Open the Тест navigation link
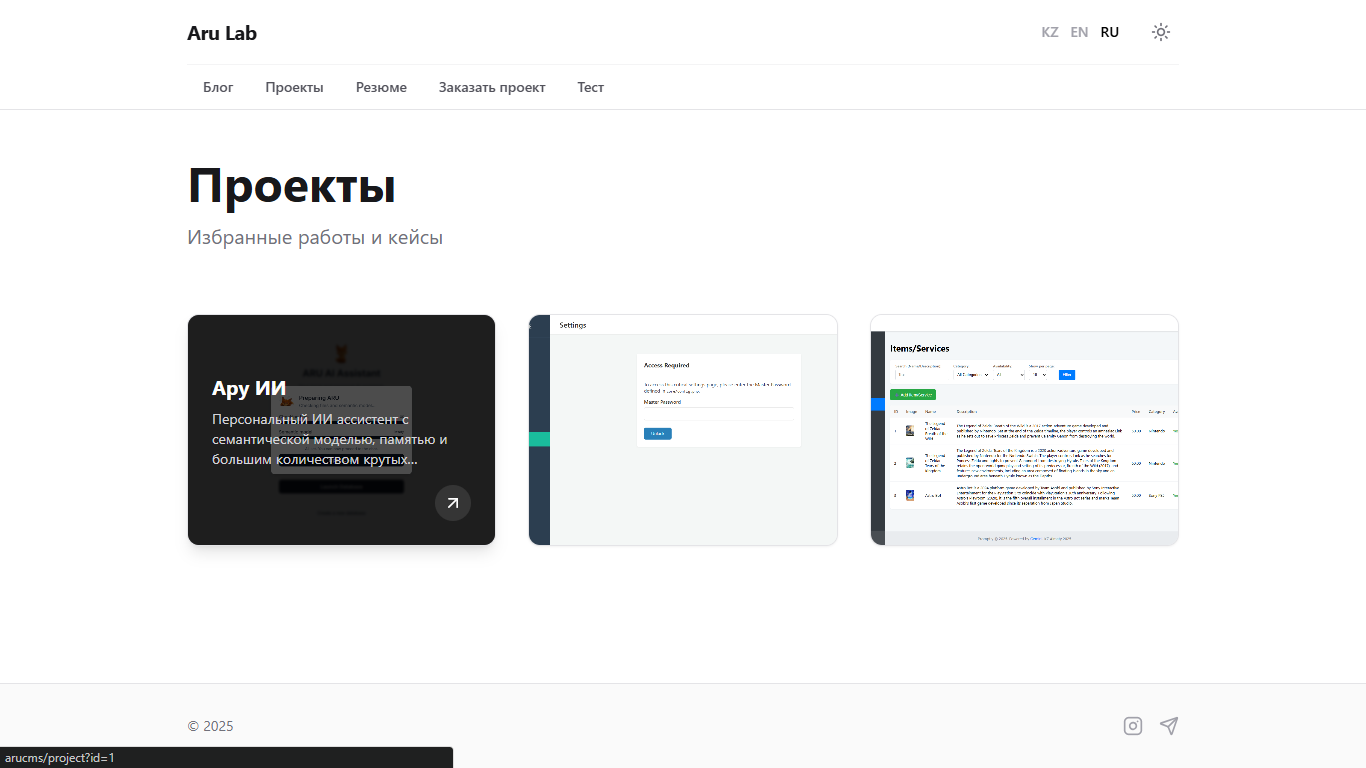The height and width of the screenshot is (768, 1366). [x=590, y=87]
